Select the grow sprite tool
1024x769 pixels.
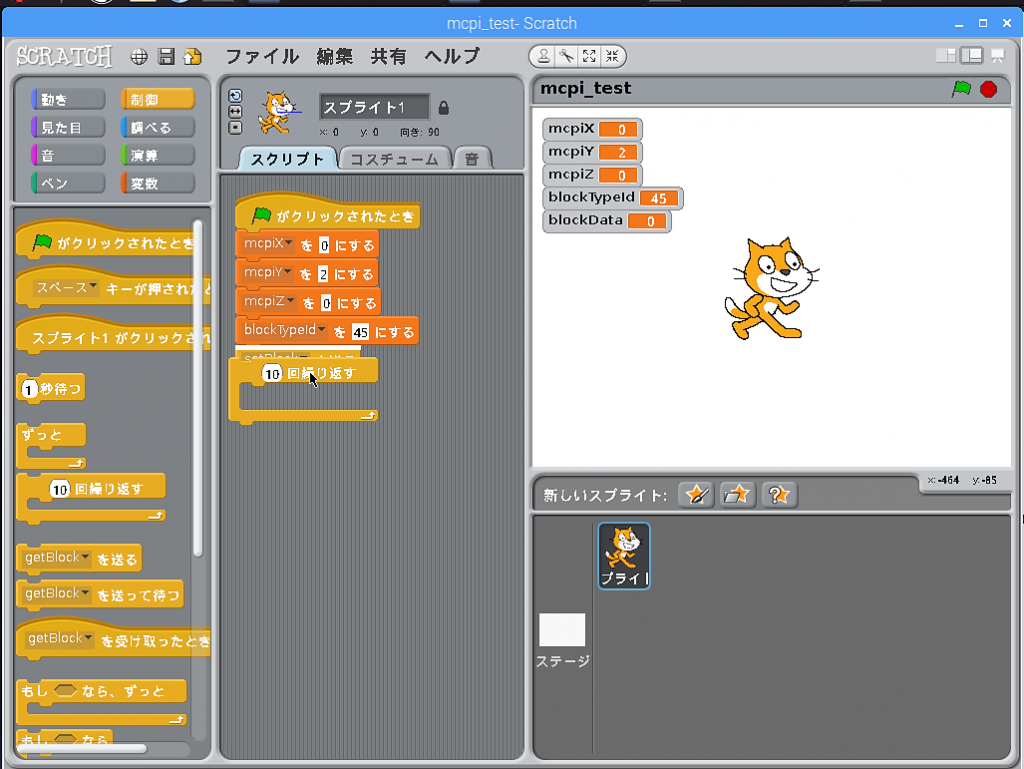pos(589,56)
